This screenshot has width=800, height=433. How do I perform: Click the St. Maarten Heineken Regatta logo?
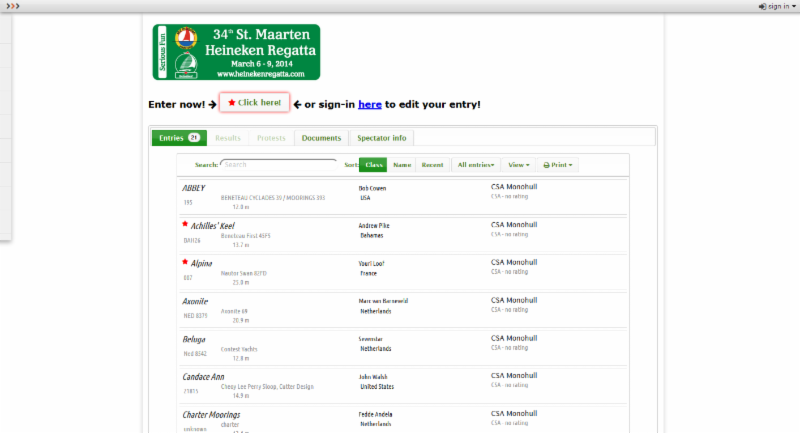click(236, 51)
